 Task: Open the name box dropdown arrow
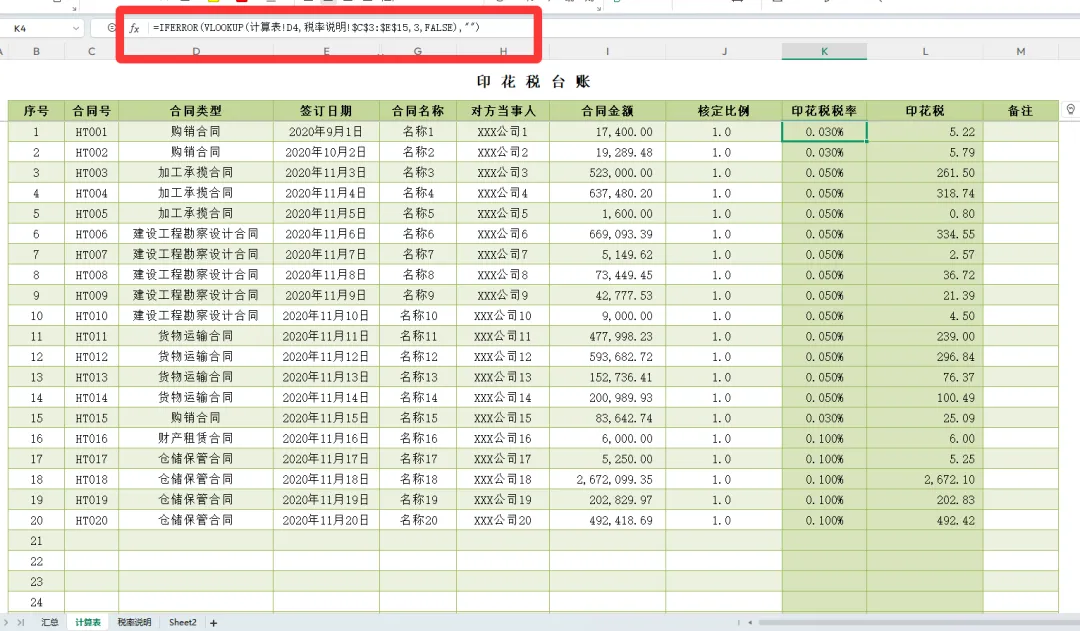[76, 28]
